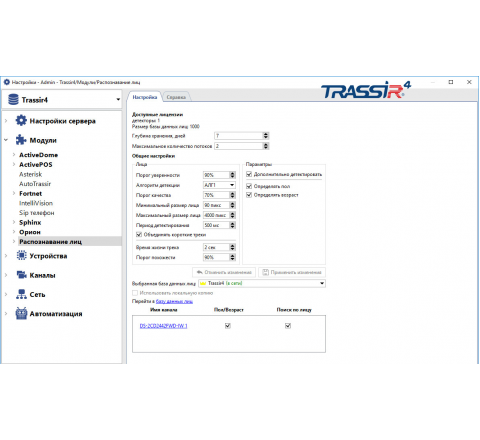Viewport: 480px width, 440px height.
Task: Click the Устройства chip icon
Action: tap(21, 256)
